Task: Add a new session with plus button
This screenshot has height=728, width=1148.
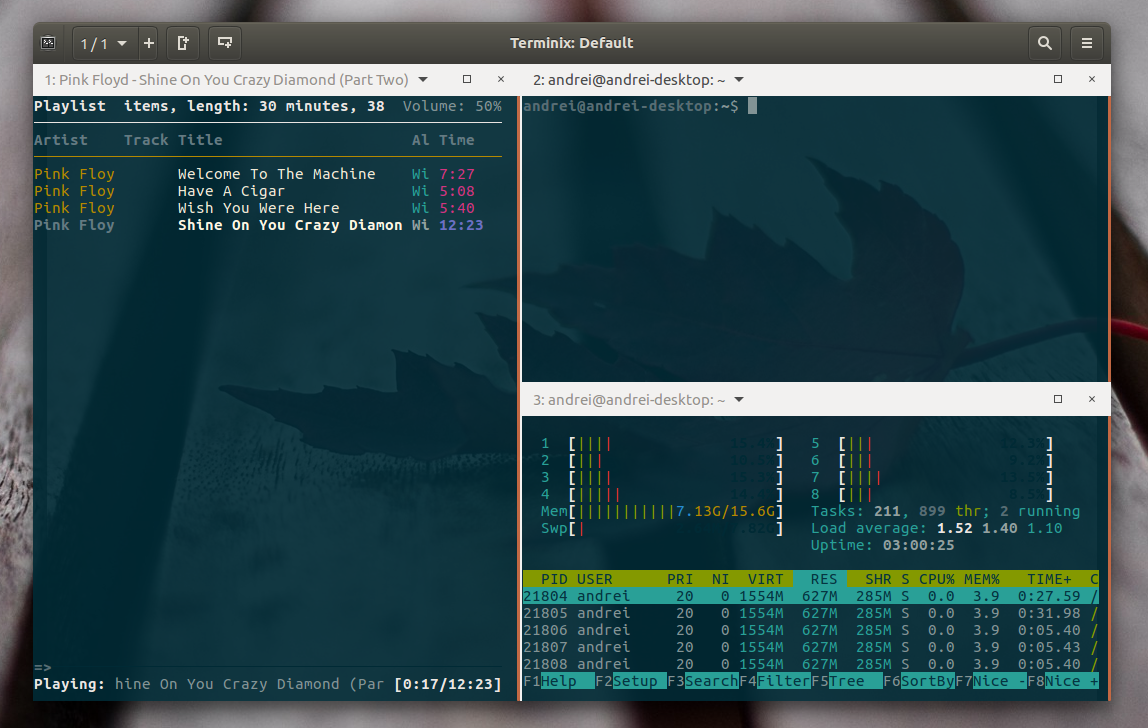Action: point(149,43)
